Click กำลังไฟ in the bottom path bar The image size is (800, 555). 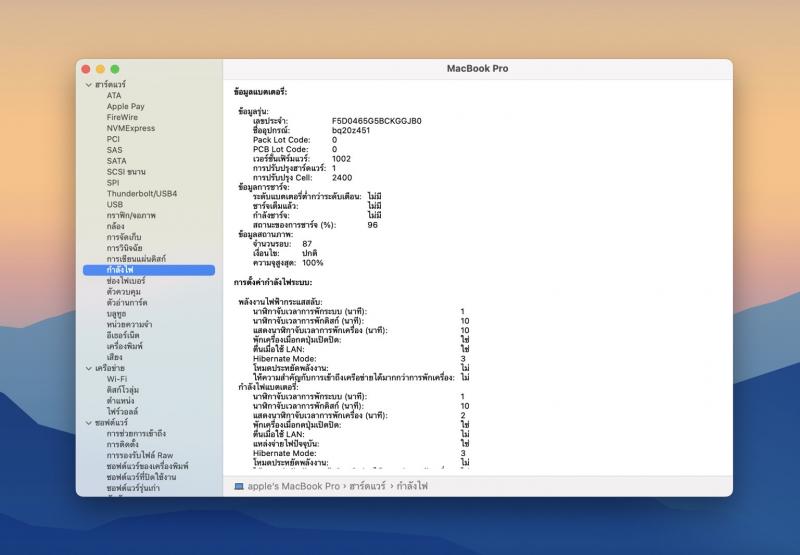click(x=412, y=486)
